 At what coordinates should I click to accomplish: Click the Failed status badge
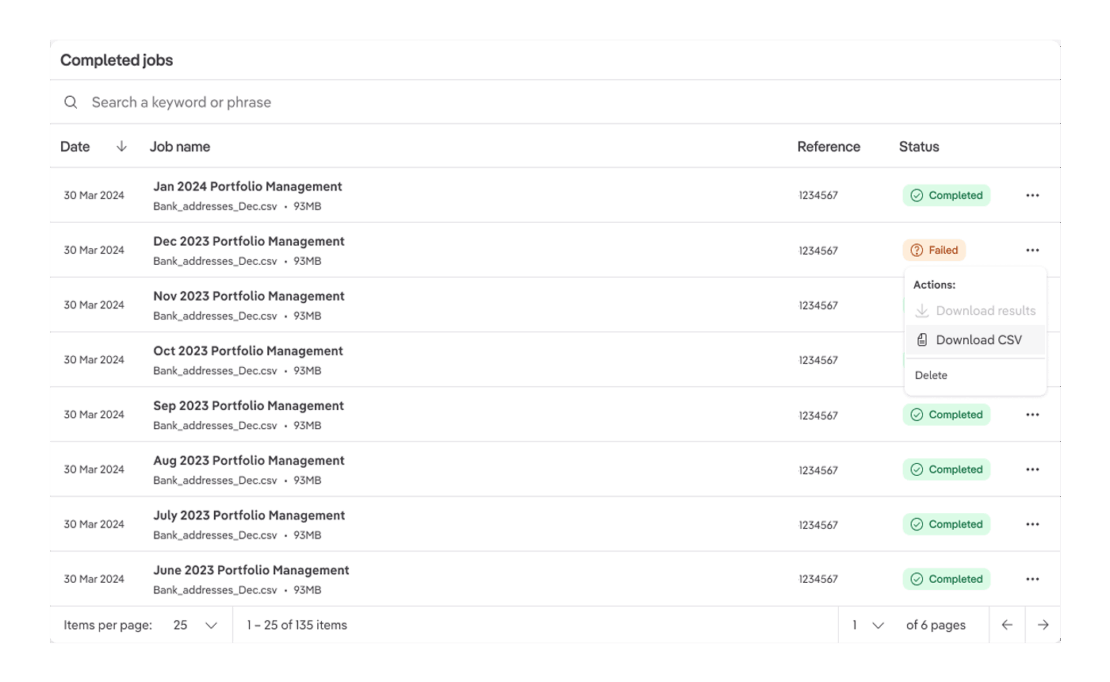coord(934,250)
